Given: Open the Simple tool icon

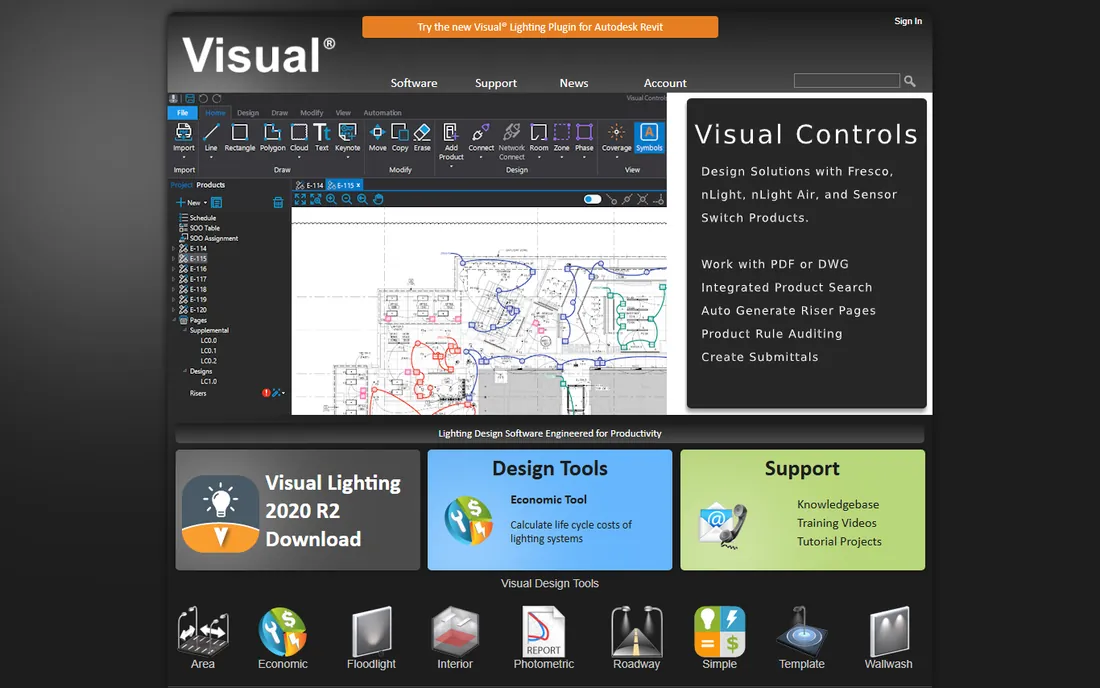Looking at the screenshot, I should click(719, 631).
